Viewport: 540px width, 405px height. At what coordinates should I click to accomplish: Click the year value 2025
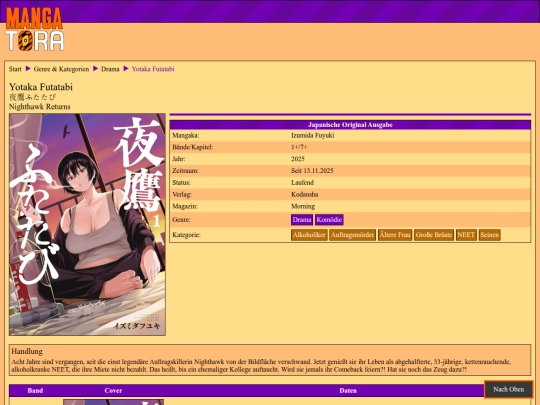(298, 159)
